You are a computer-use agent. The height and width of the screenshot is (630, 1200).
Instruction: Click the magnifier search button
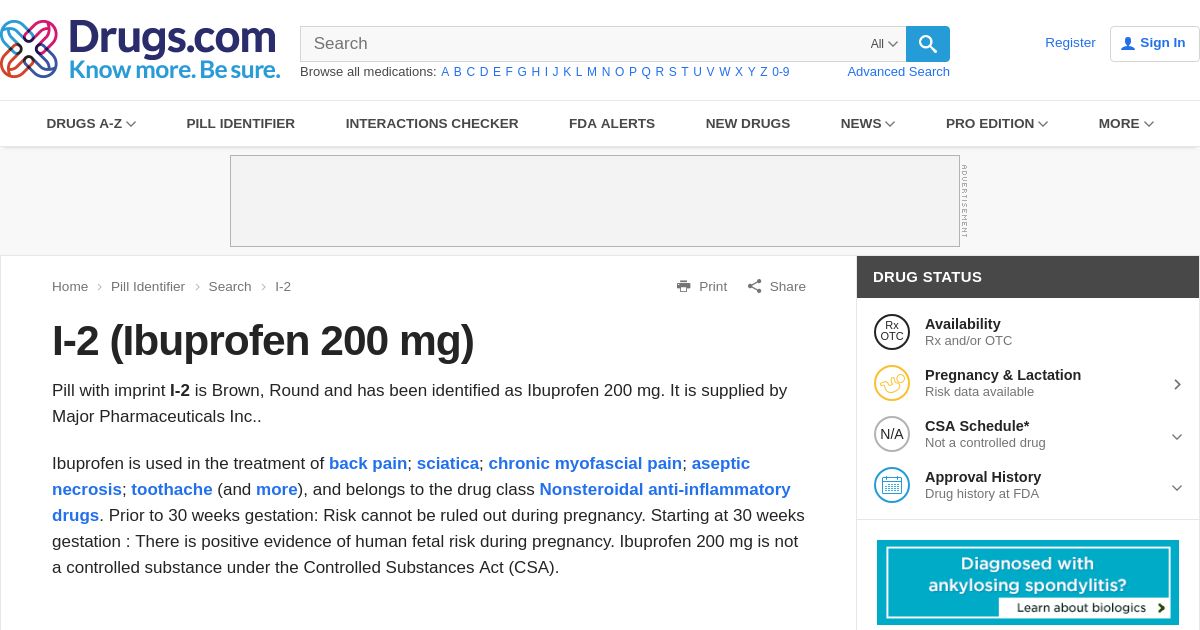pyautogui.click(x=928, y=44)
